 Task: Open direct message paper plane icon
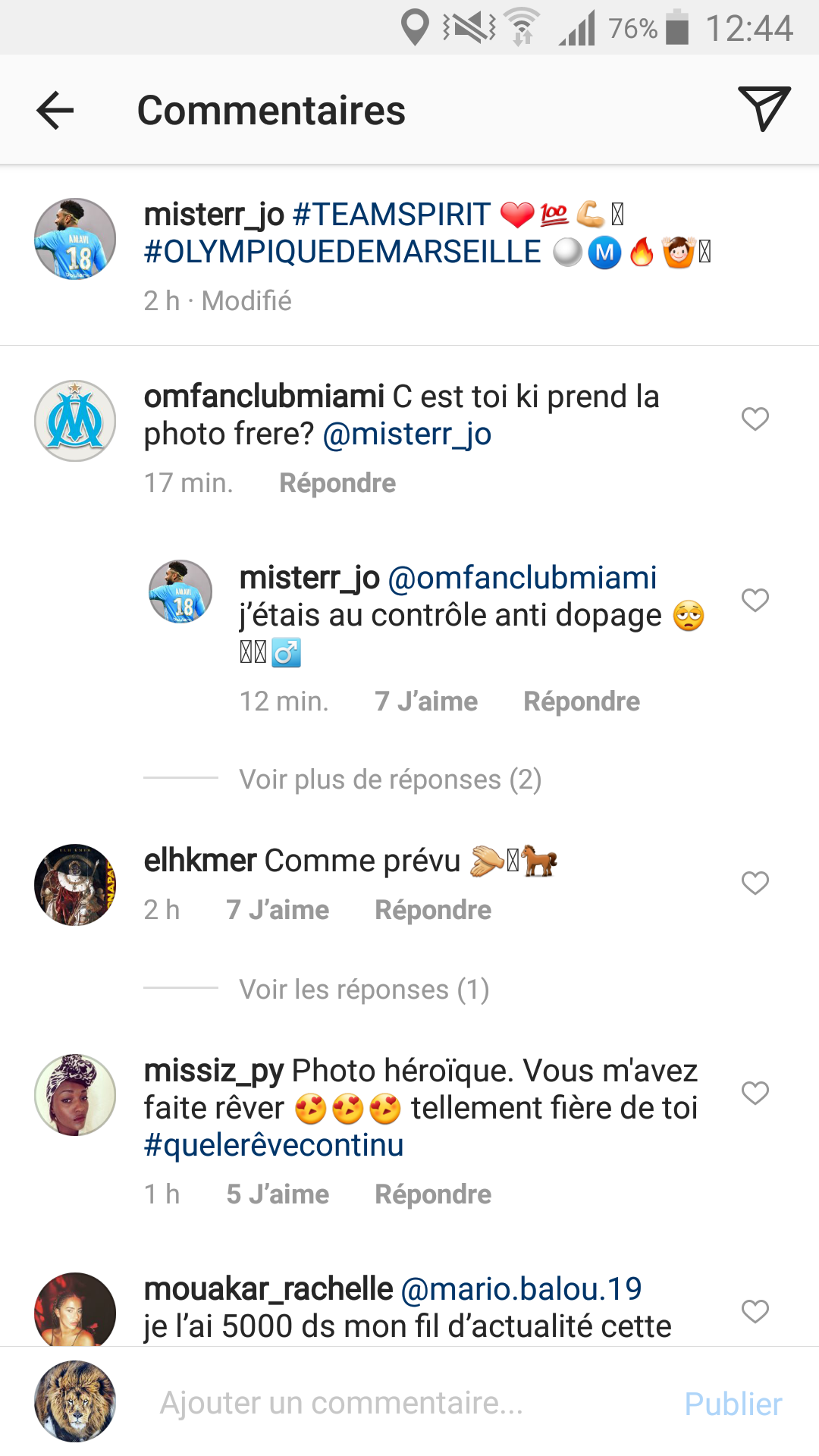coord(764,108)
